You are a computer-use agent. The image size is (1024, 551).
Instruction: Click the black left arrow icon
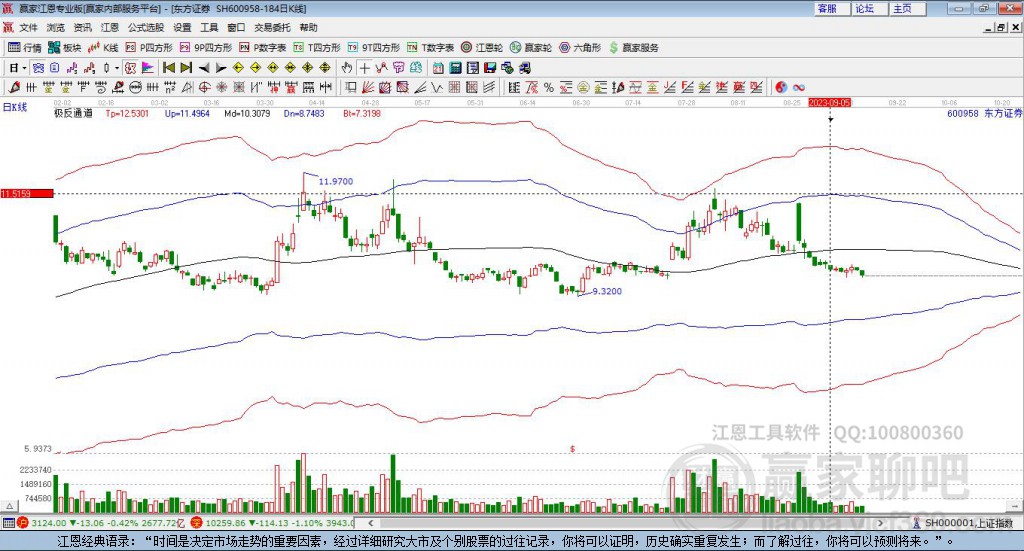click(204, 68)
